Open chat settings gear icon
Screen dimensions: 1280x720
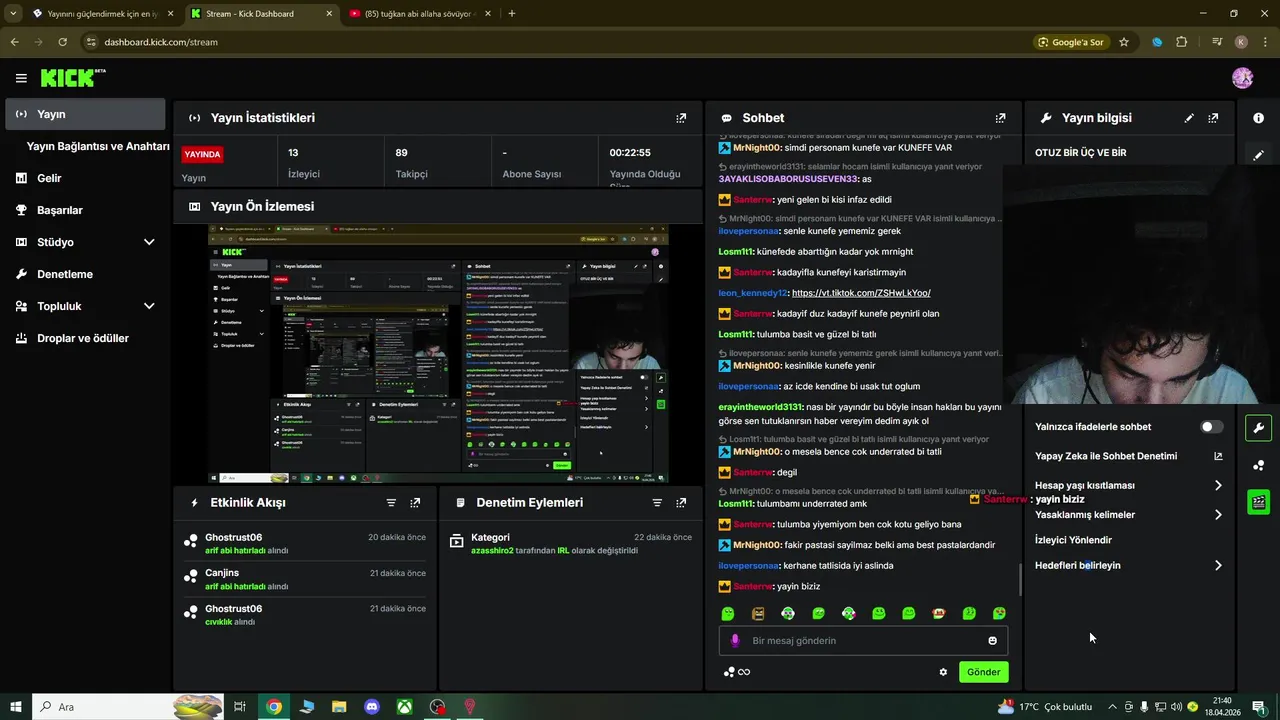[943, 672]
